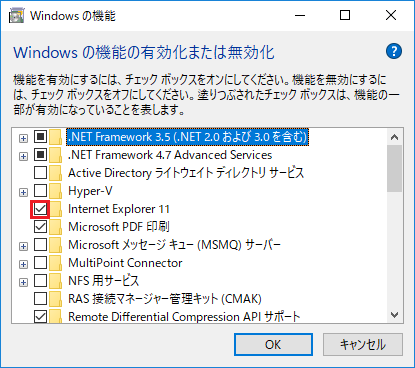Expand the .NET Framework 3.5 tree node

[23, 138]
